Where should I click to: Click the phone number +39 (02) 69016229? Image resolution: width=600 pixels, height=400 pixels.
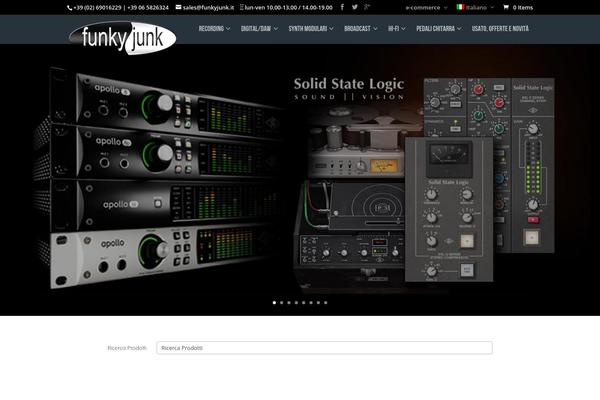click(97, 7)
